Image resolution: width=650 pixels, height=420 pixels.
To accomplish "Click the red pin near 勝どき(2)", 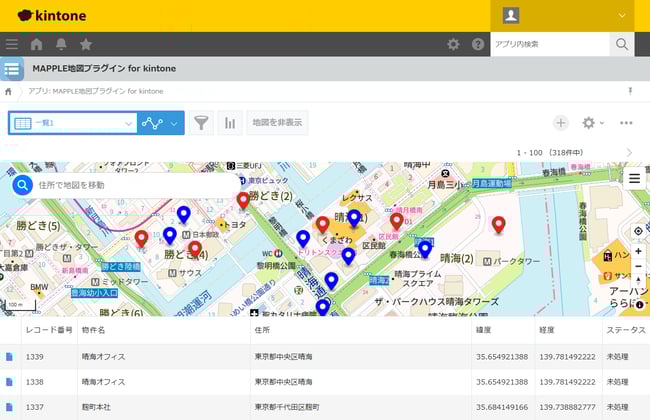I will coord(243,201).
